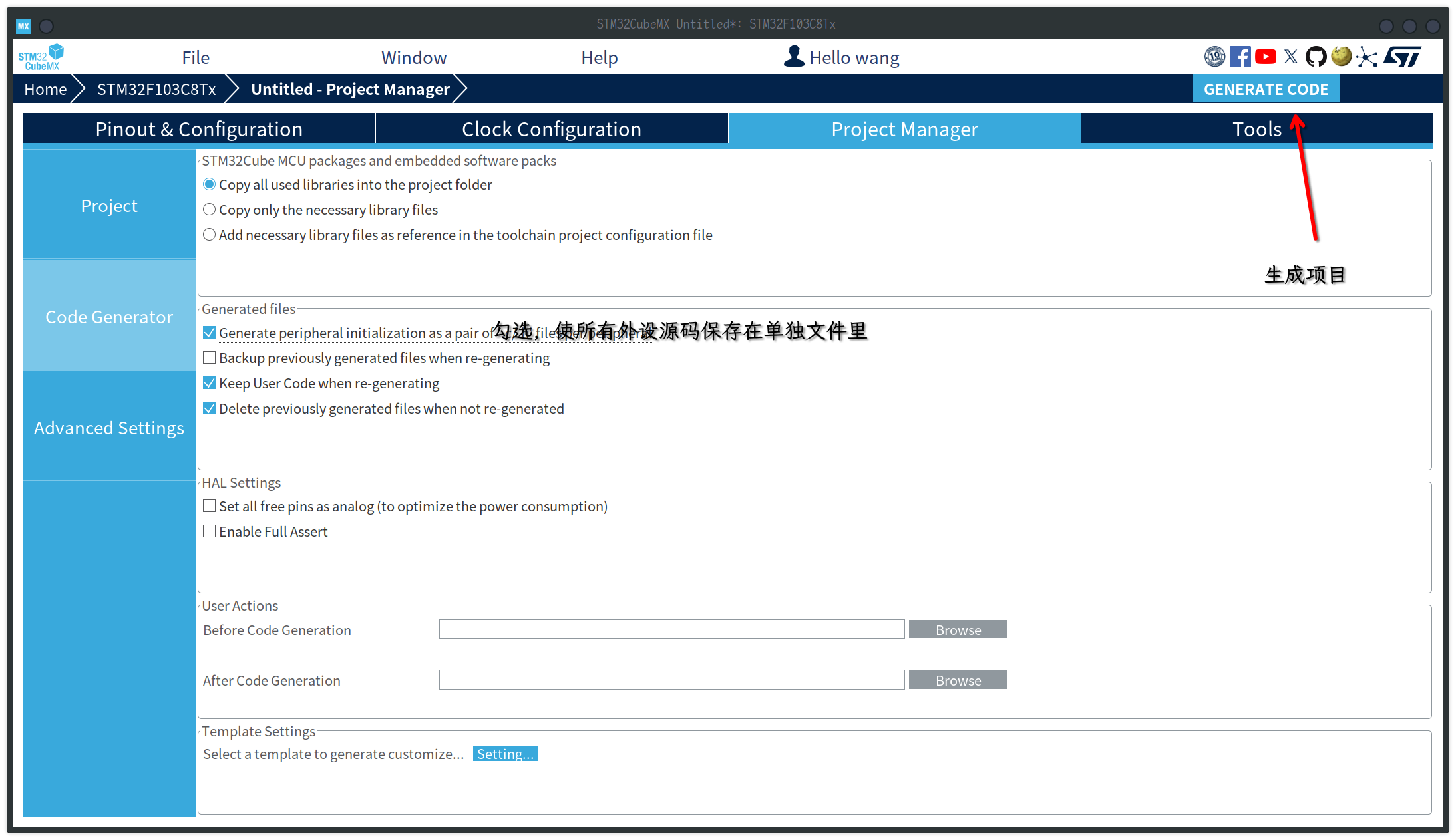1456x840 pixels.
Task: Open the template Setting... button
Action: tap(506, 754)
